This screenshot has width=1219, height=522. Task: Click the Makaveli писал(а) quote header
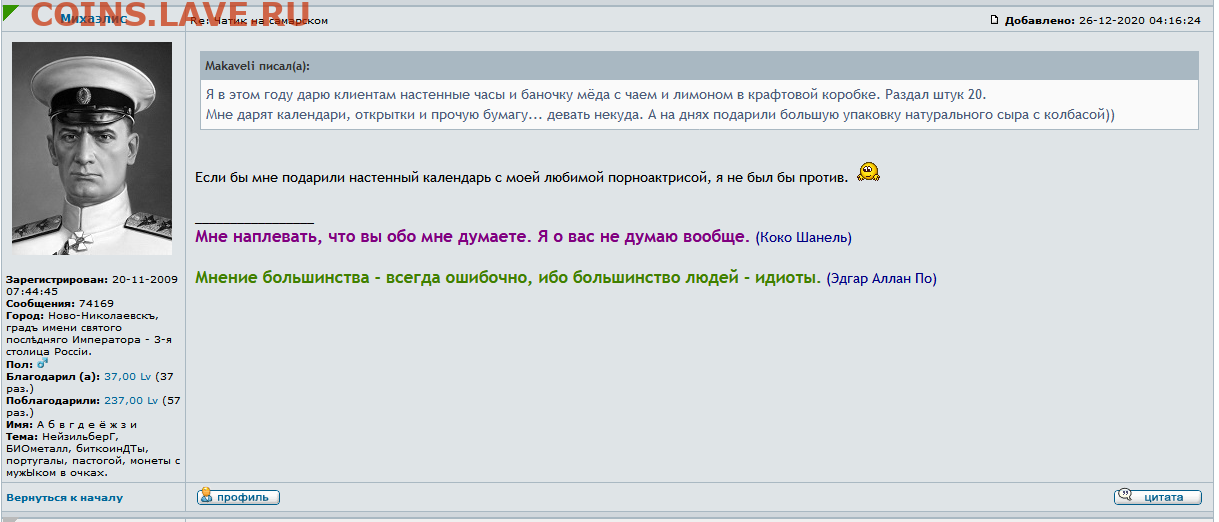pyautogui.click(x=258, y=66)
